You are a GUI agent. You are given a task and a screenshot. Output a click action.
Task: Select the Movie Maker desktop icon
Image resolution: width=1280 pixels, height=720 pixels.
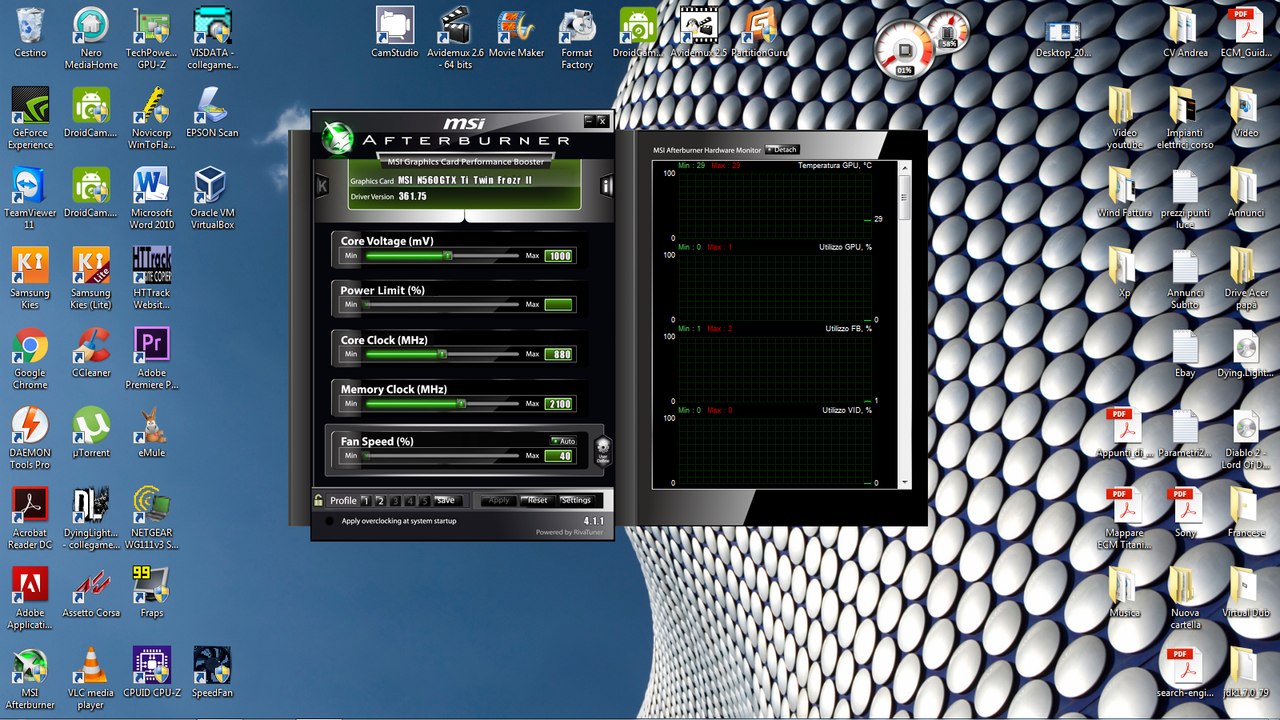point(516,33)
